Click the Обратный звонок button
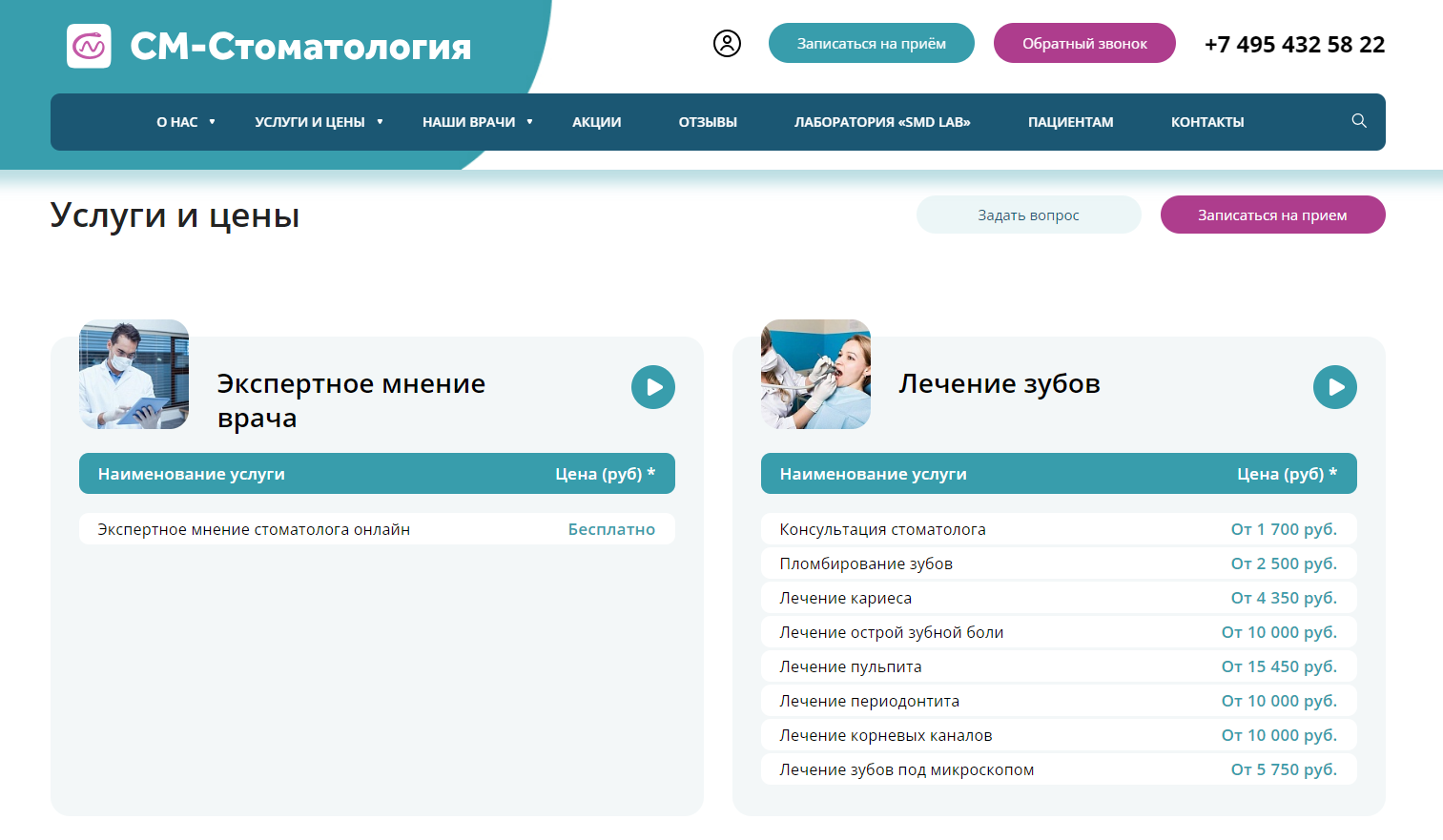Image resolution: width=1443 pixels, height=840 pixels. coord(1083,43)
